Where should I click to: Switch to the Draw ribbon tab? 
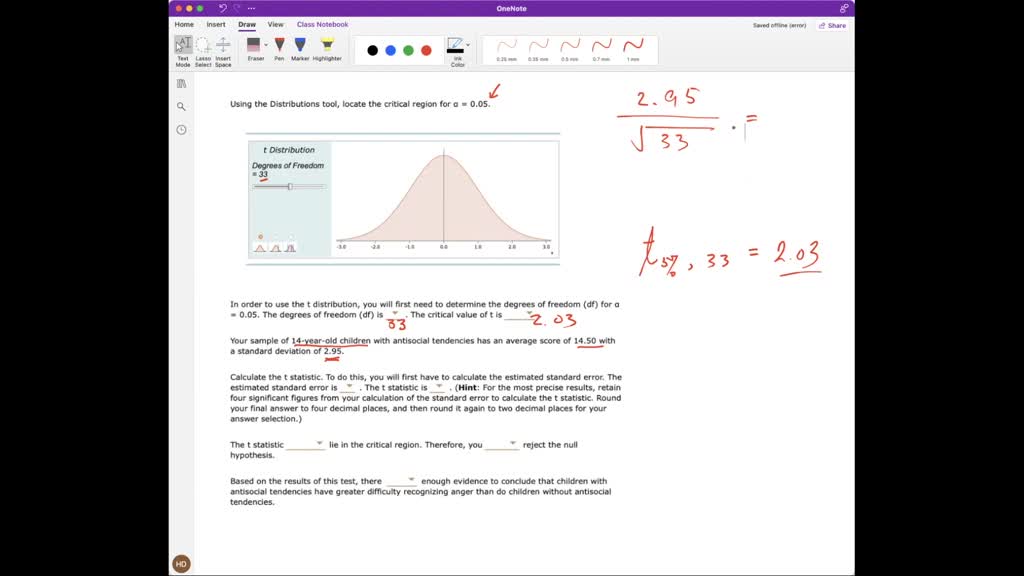[246, 24]
